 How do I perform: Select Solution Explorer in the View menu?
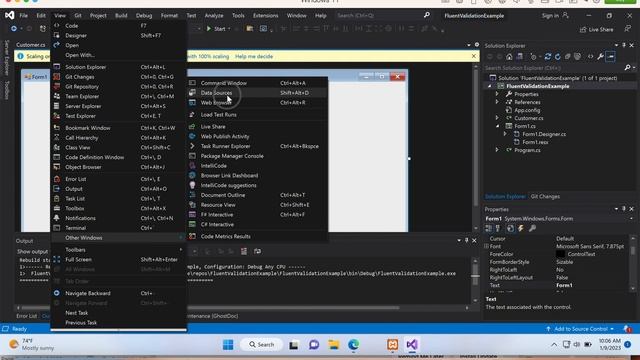point(118,67)
